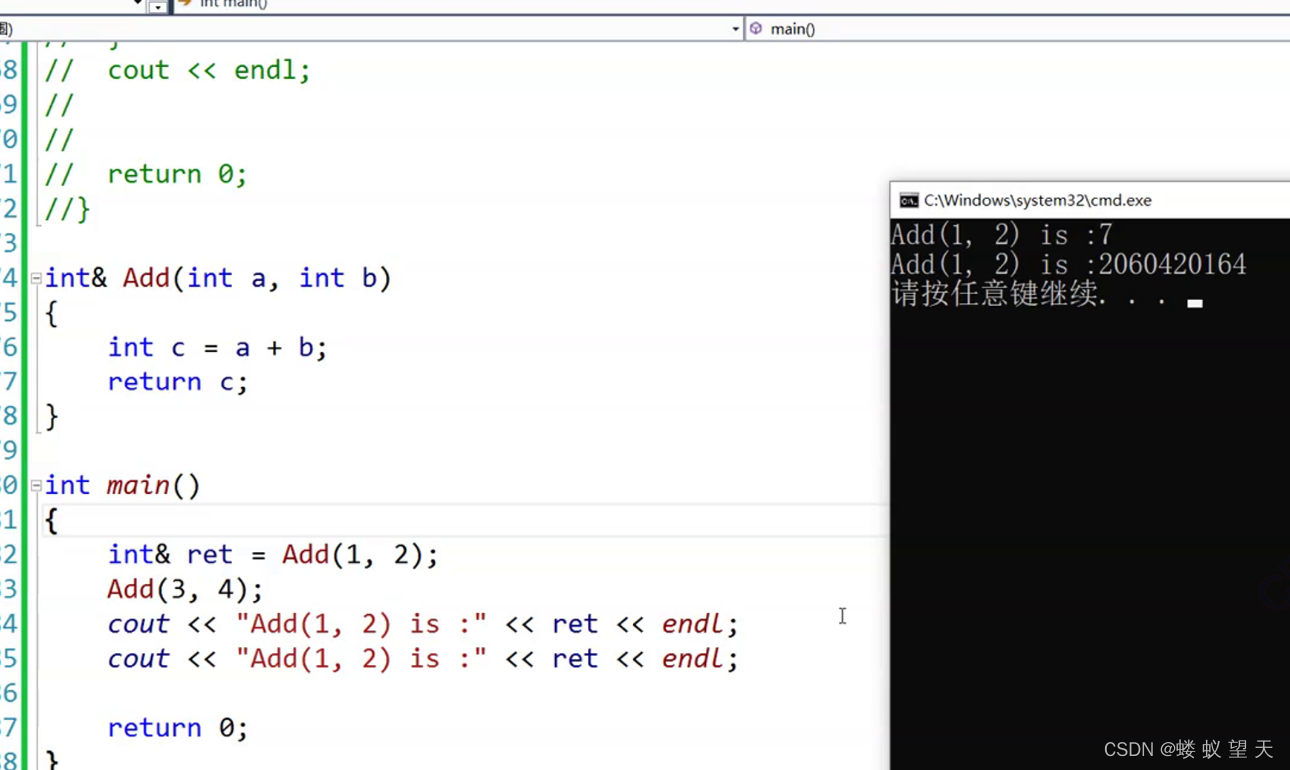Click the cmd.exe window title icon
This screenshot has width=1290, height=770.
coord(908,201)
